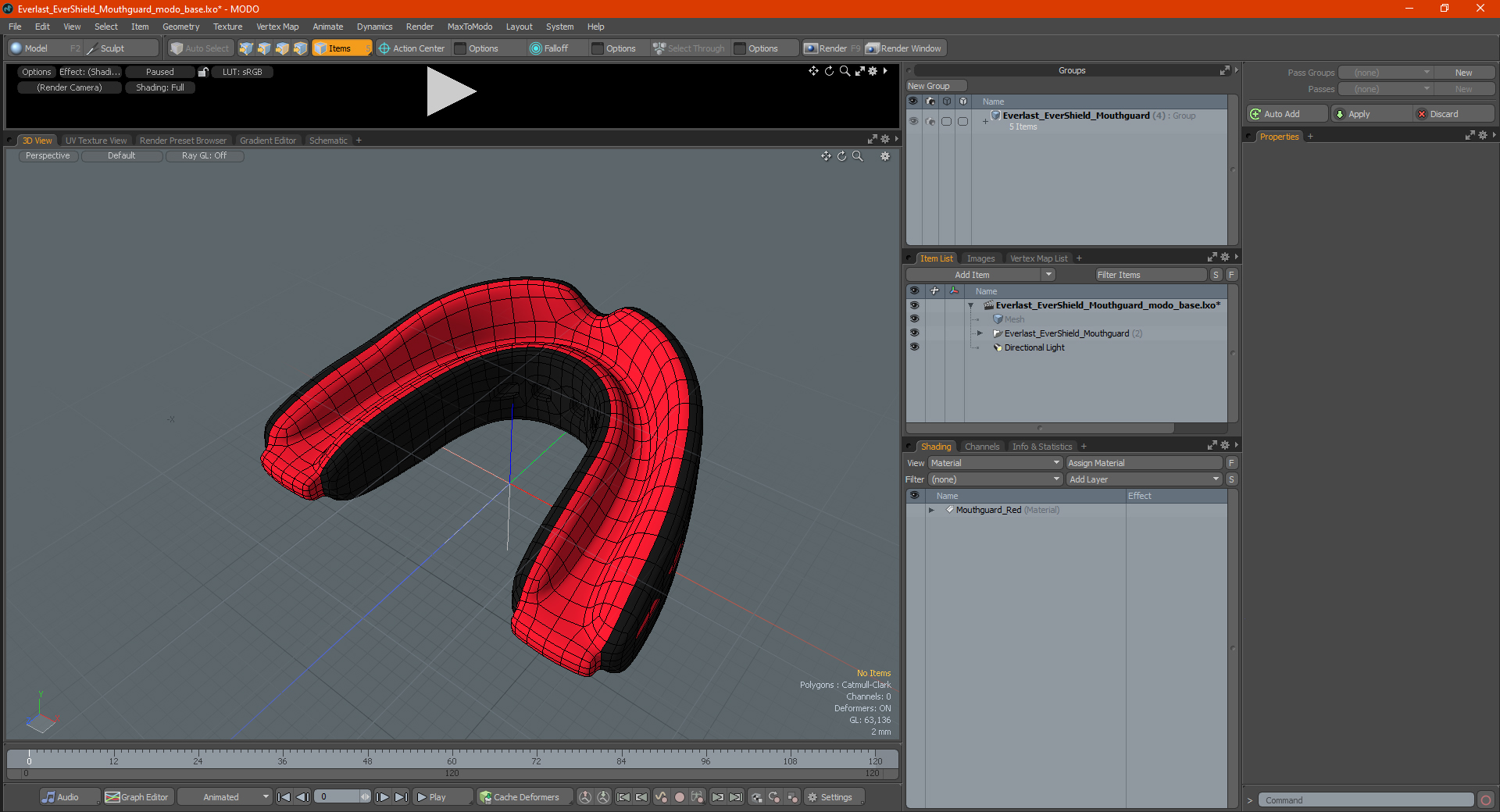The height and width of the screenshot is (812, 1500).
Task: Click Discard button
Action: (x=1453, y=114)
